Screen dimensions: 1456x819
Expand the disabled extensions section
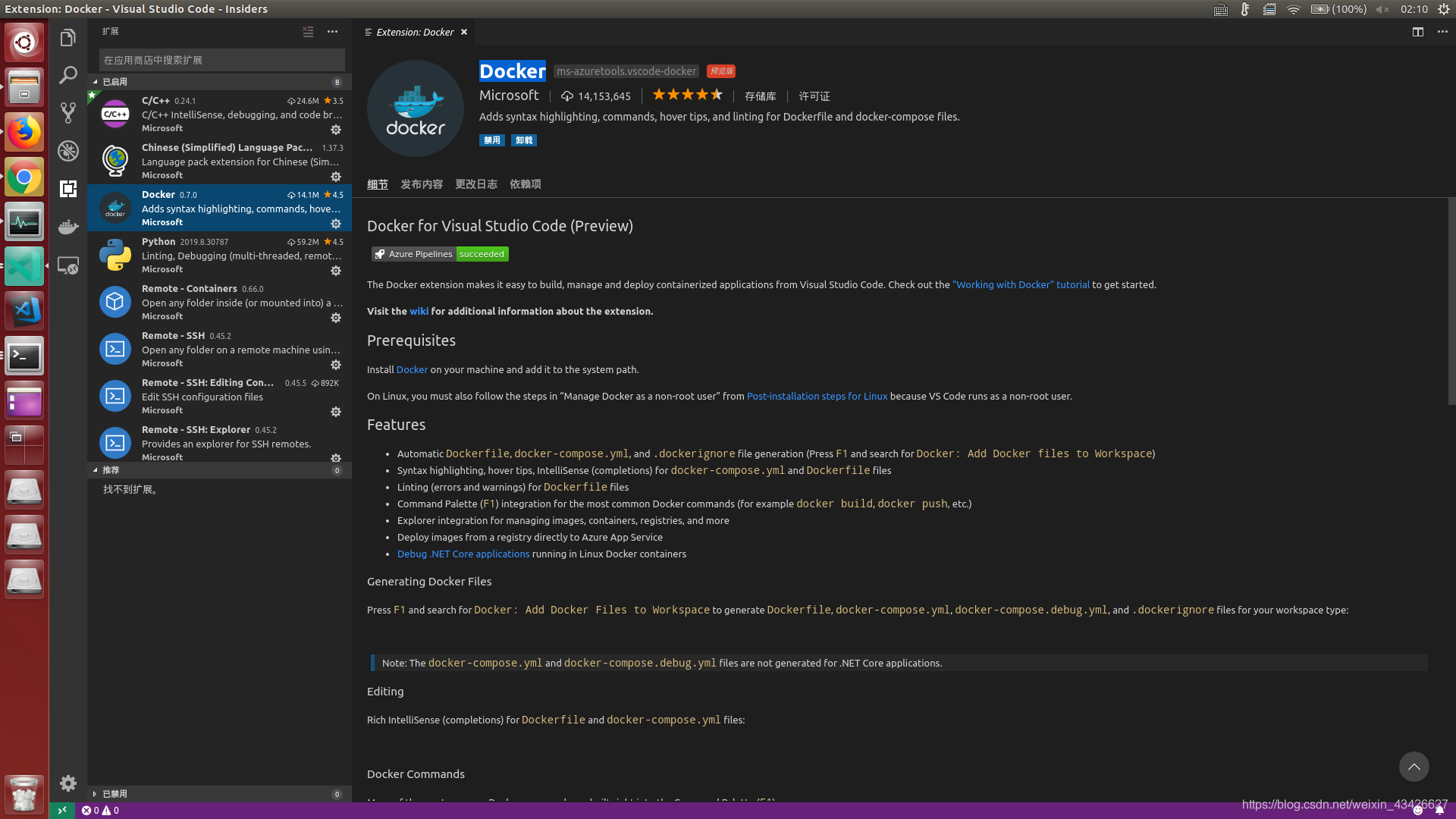219,794
